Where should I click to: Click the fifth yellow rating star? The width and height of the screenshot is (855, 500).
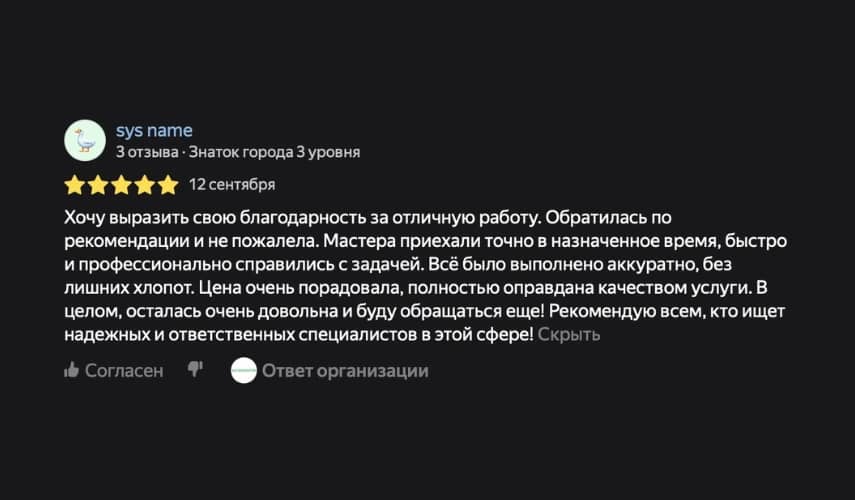coord(168,185)
